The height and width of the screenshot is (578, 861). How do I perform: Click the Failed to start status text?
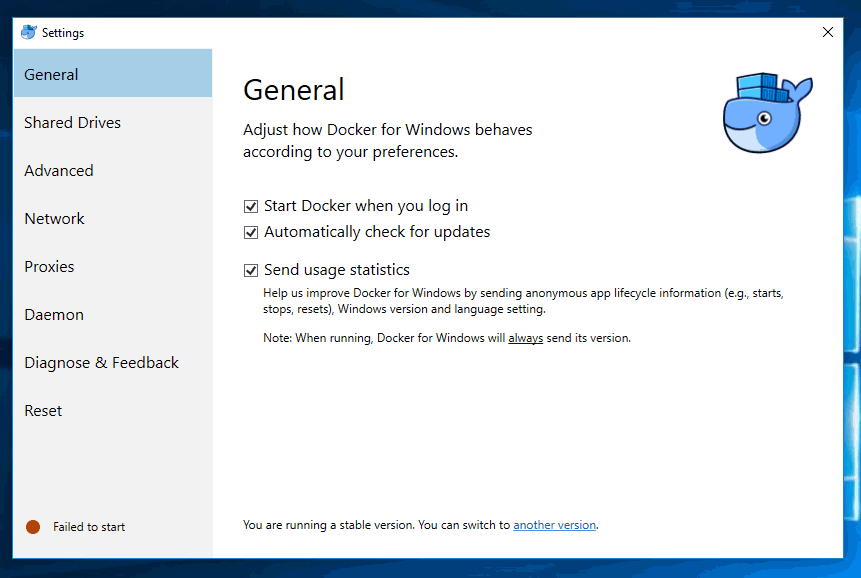click(89, 527)
